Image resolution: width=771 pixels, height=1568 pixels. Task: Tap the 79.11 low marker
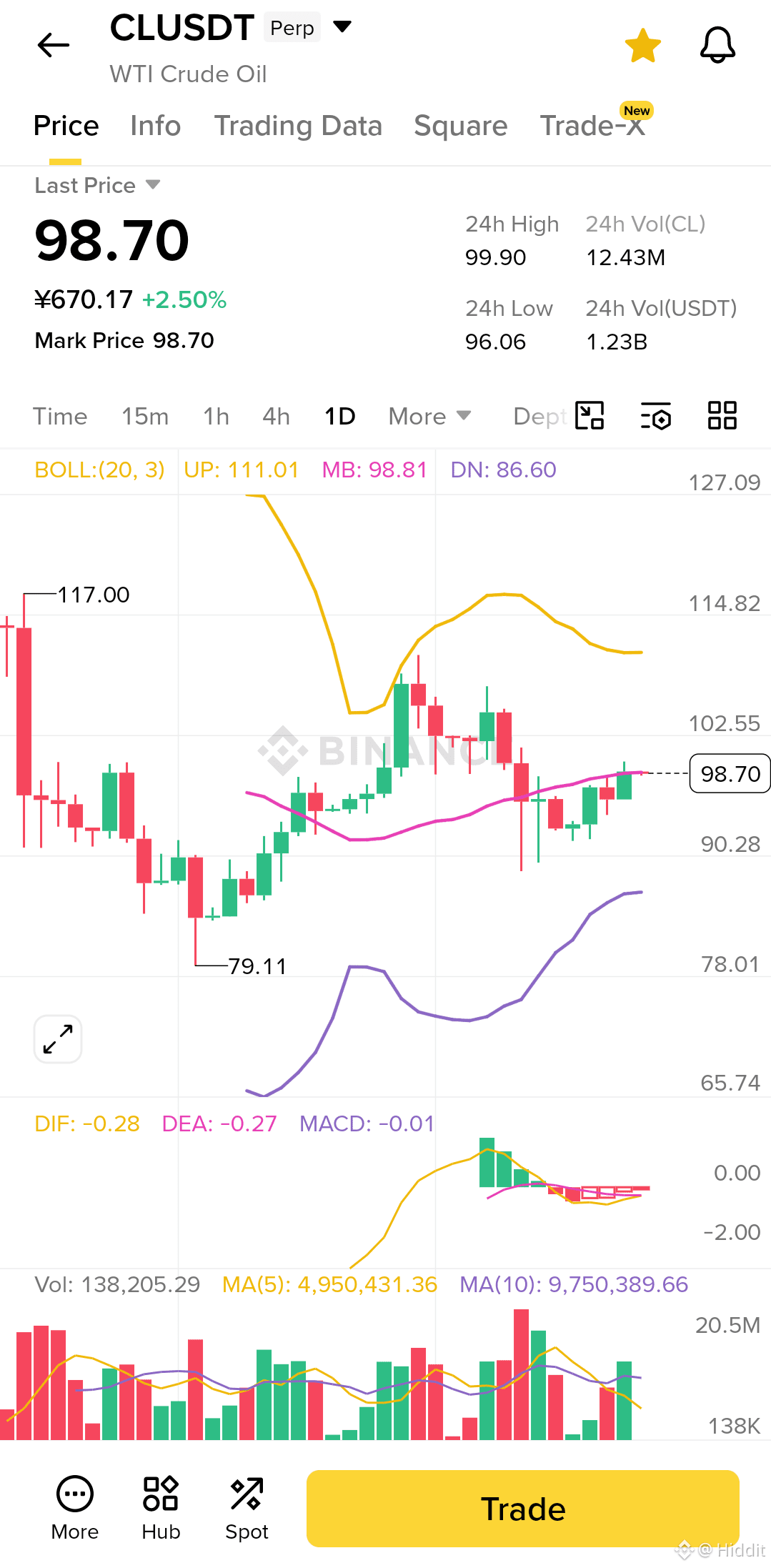click(x=257, y=966)
